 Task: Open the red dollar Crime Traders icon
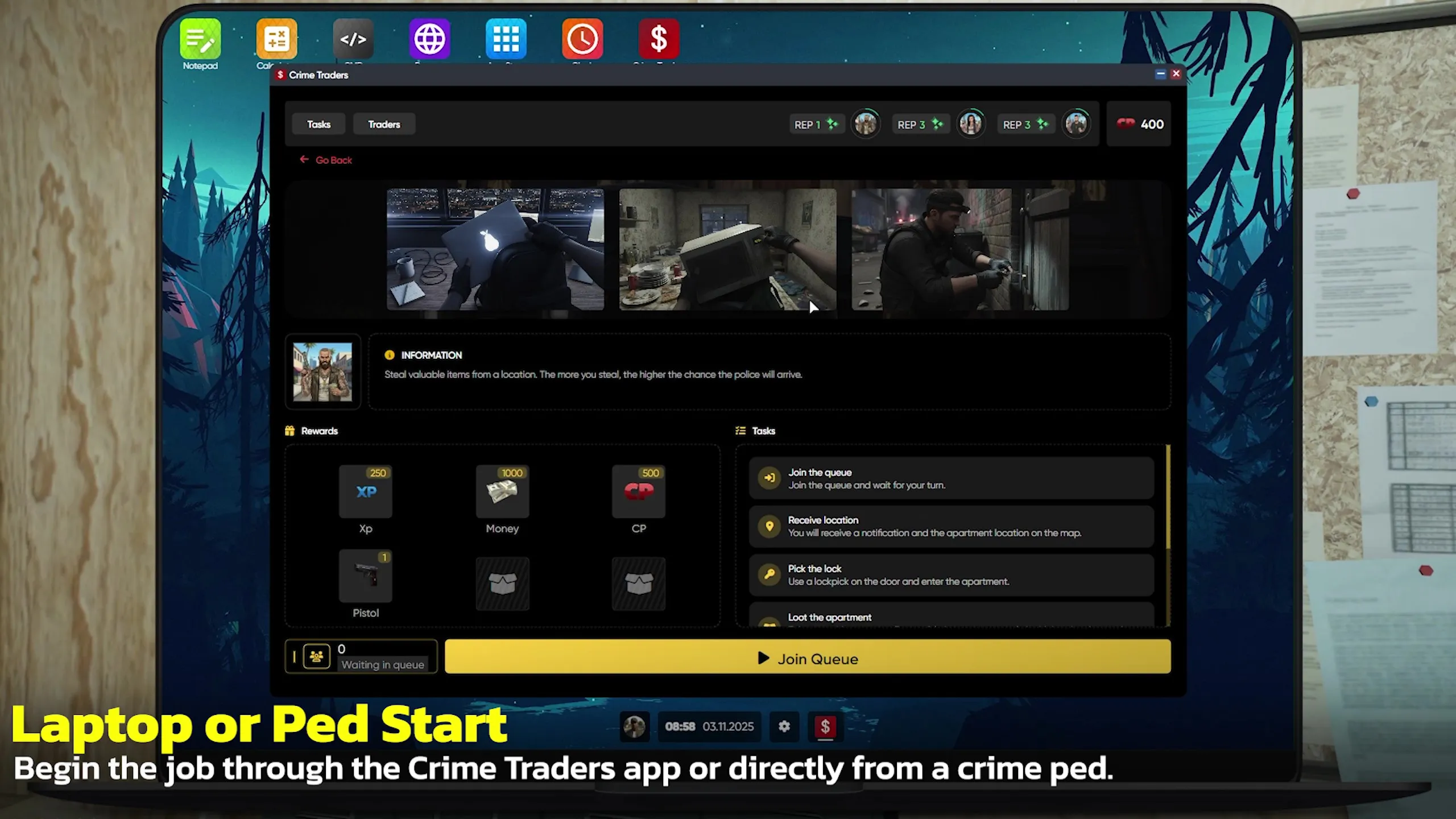[x=659, y=39]
